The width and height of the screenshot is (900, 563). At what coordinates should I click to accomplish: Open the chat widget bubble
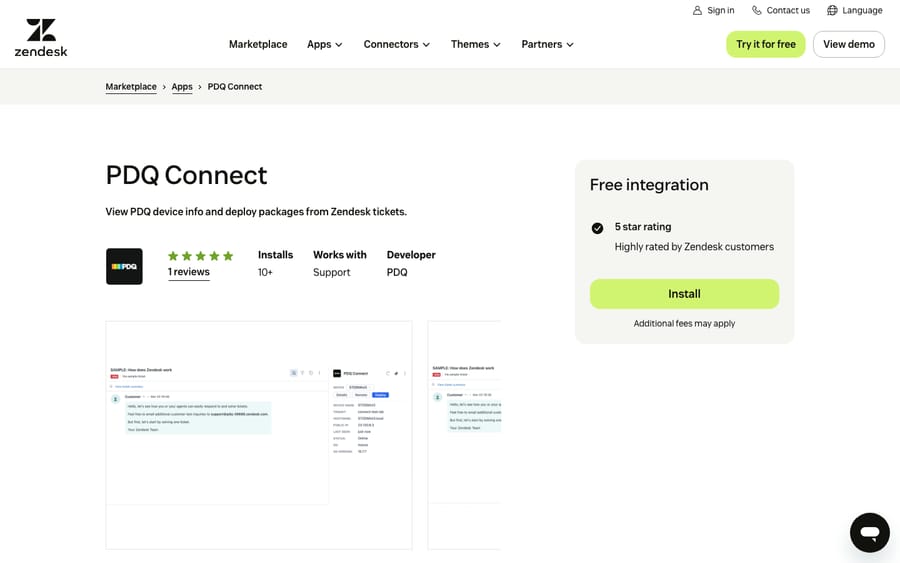tap(870, 533)
